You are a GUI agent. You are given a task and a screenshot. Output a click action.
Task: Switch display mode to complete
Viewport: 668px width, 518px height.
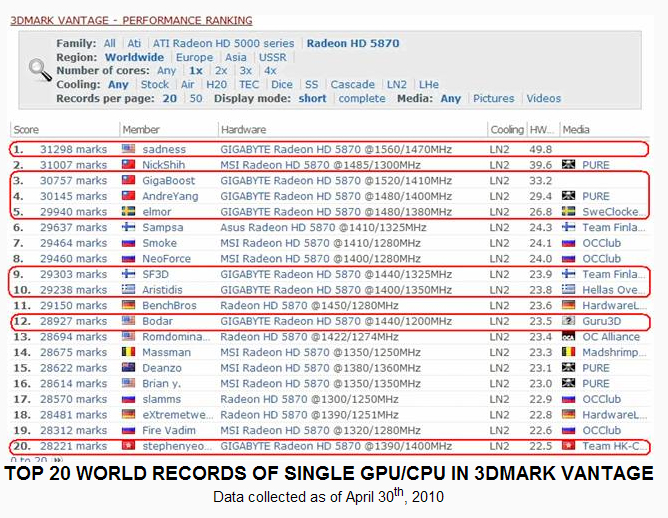click(362, 98)
